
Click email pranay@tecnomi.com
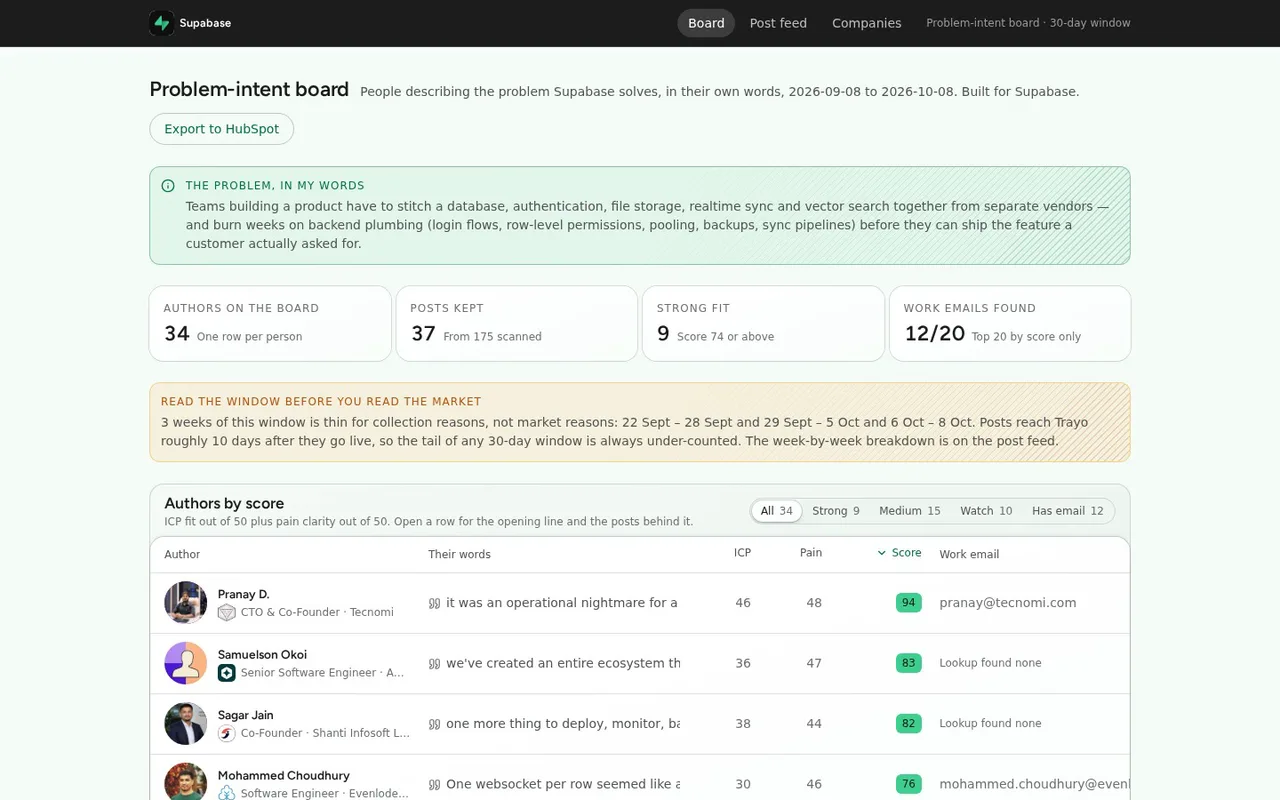(x=1008, y=603)
